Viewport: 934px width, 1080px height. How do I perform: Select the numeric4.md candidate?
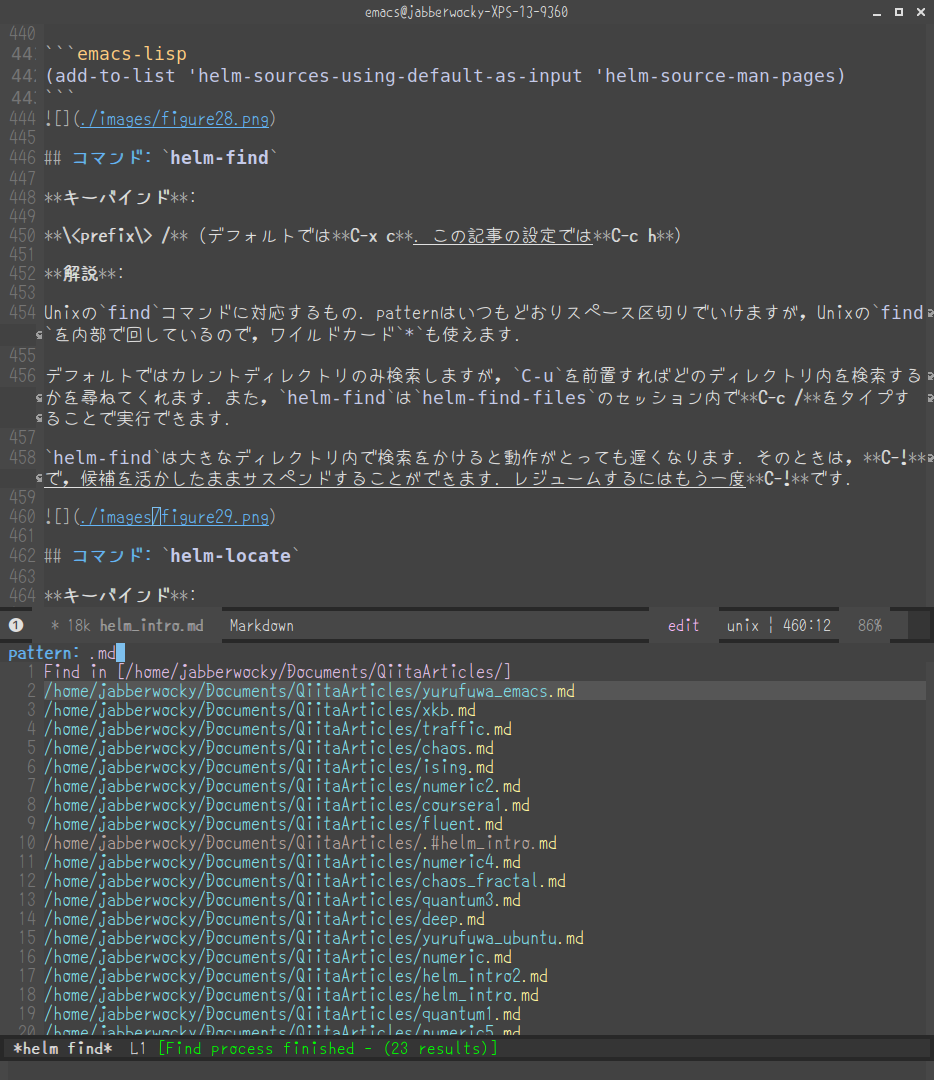pos(282,862)
